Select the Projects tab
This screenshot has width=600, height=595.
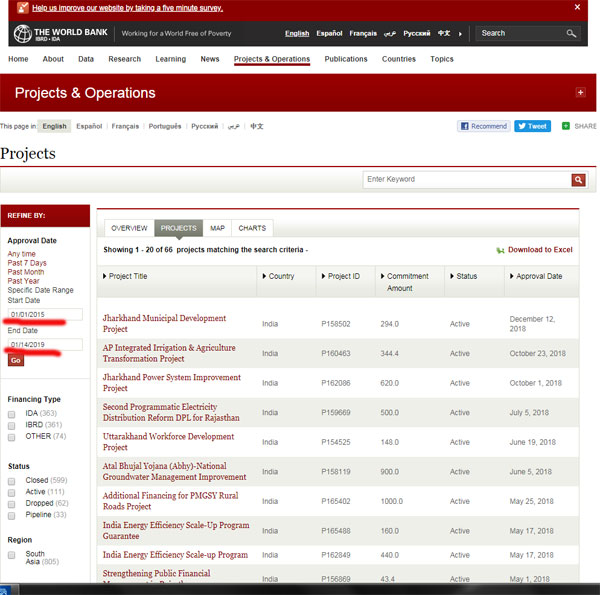point(178,228)
